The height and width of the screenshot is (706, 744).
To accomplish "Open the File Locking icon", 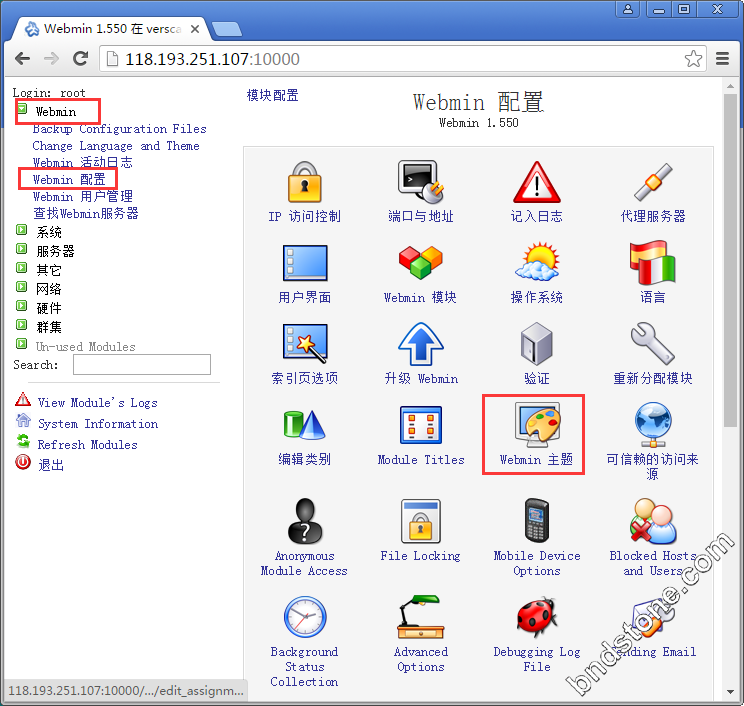I will 420,520.
